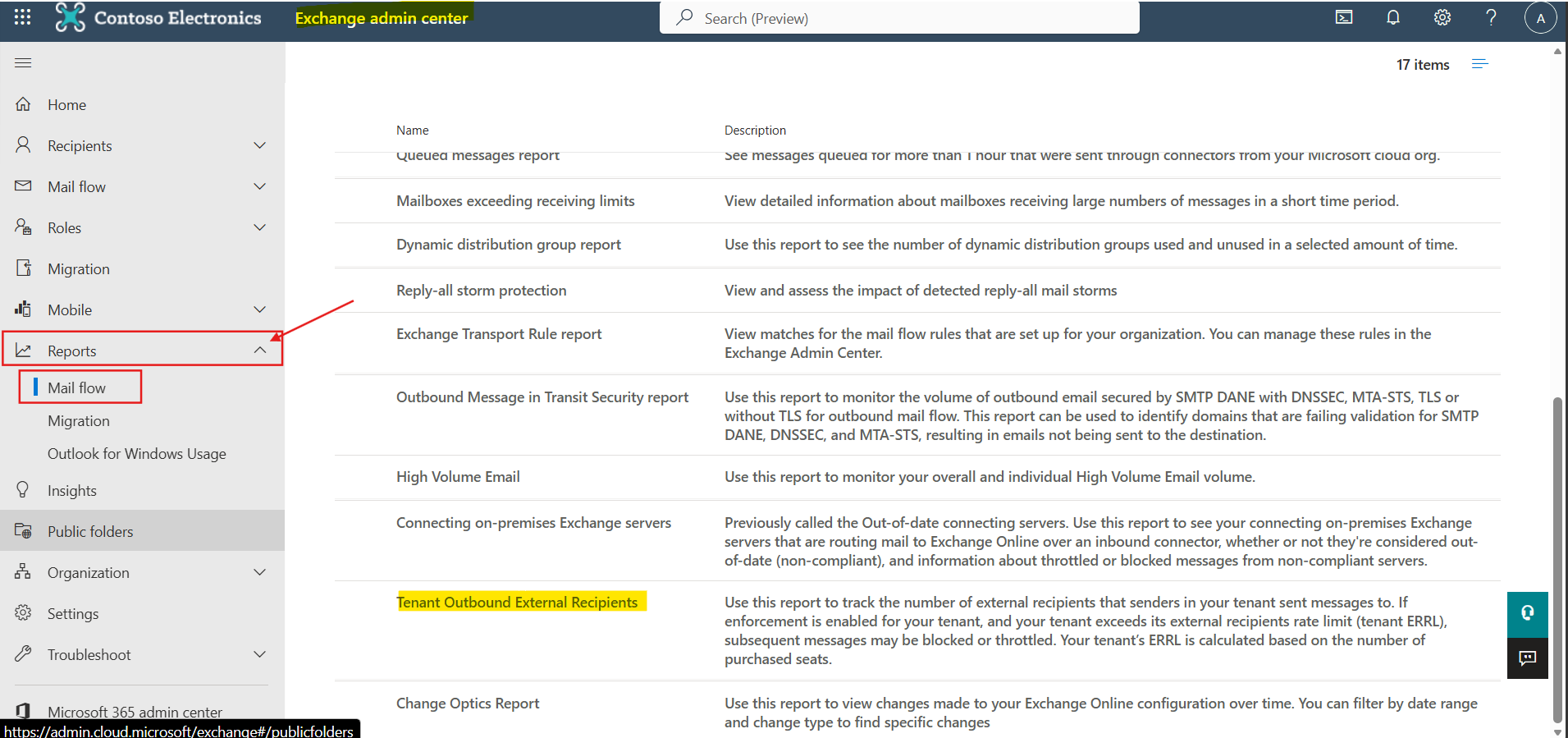Expand the Organization section chevron

click(260, 572)
